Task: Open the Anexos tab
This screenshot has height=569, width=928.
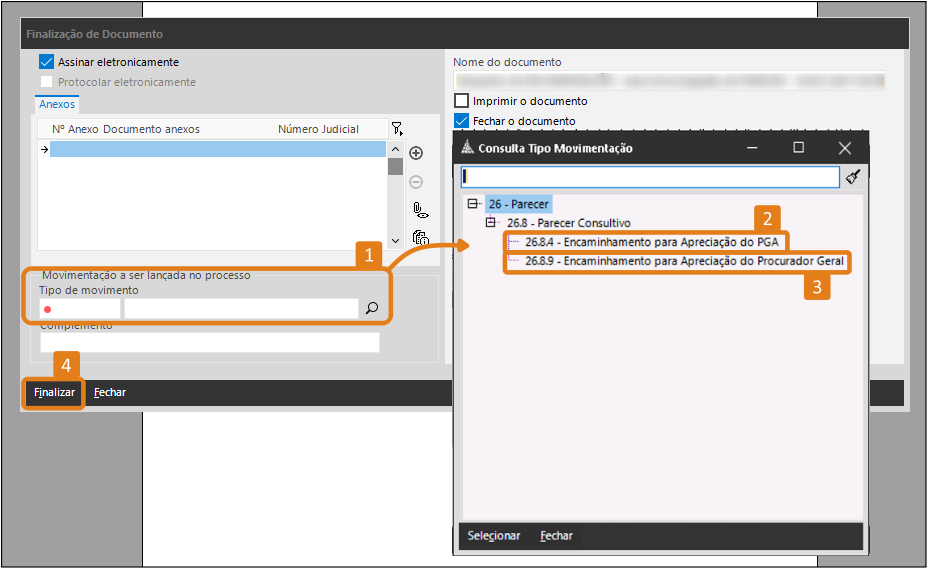Action: coord(57,104)
